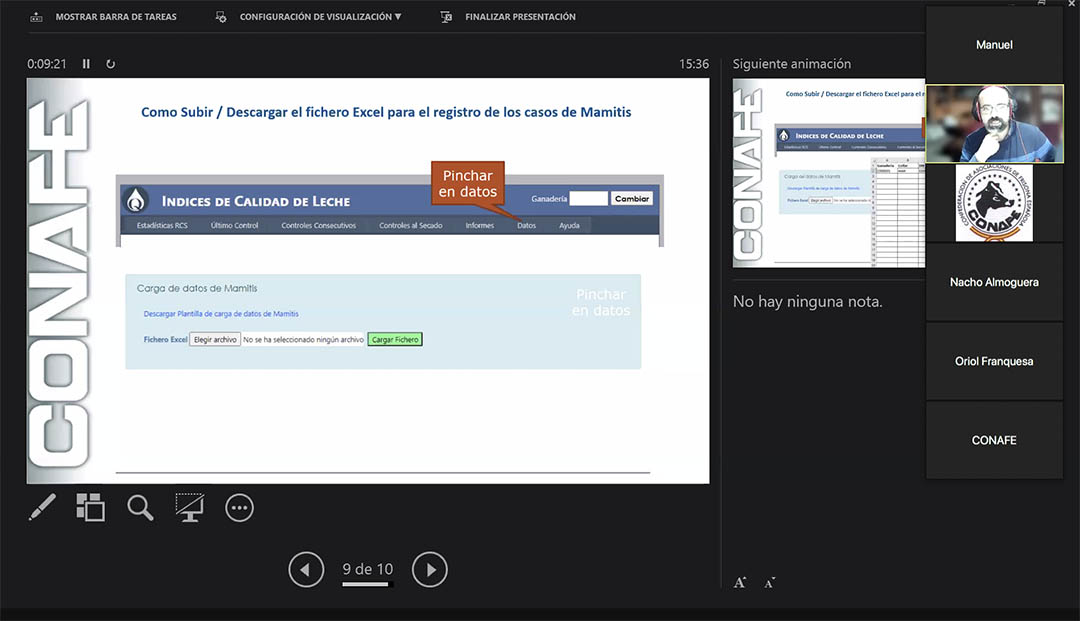Open more slide show options ellipsis

[x=239, y=508]
